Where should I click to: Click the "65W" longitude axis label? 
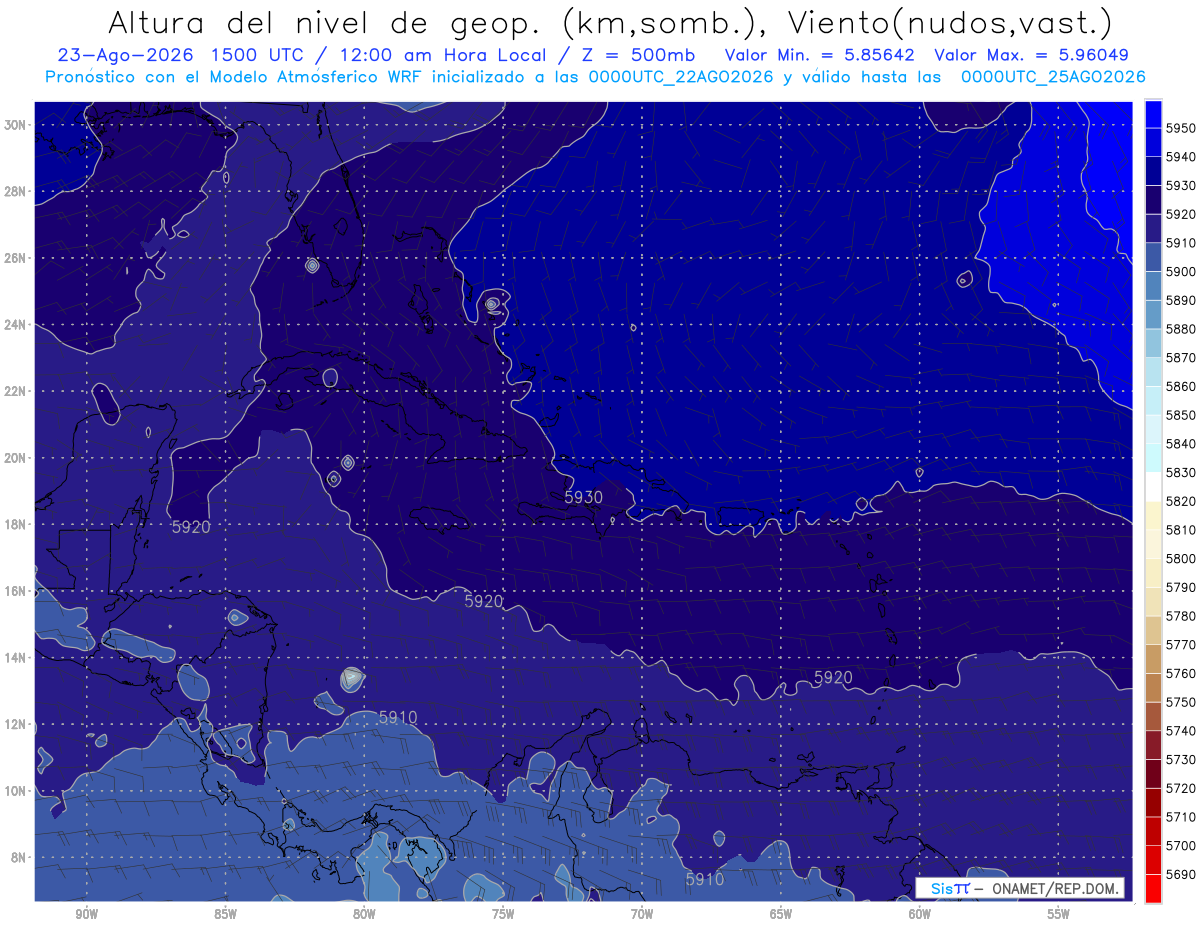coord(781,914)
